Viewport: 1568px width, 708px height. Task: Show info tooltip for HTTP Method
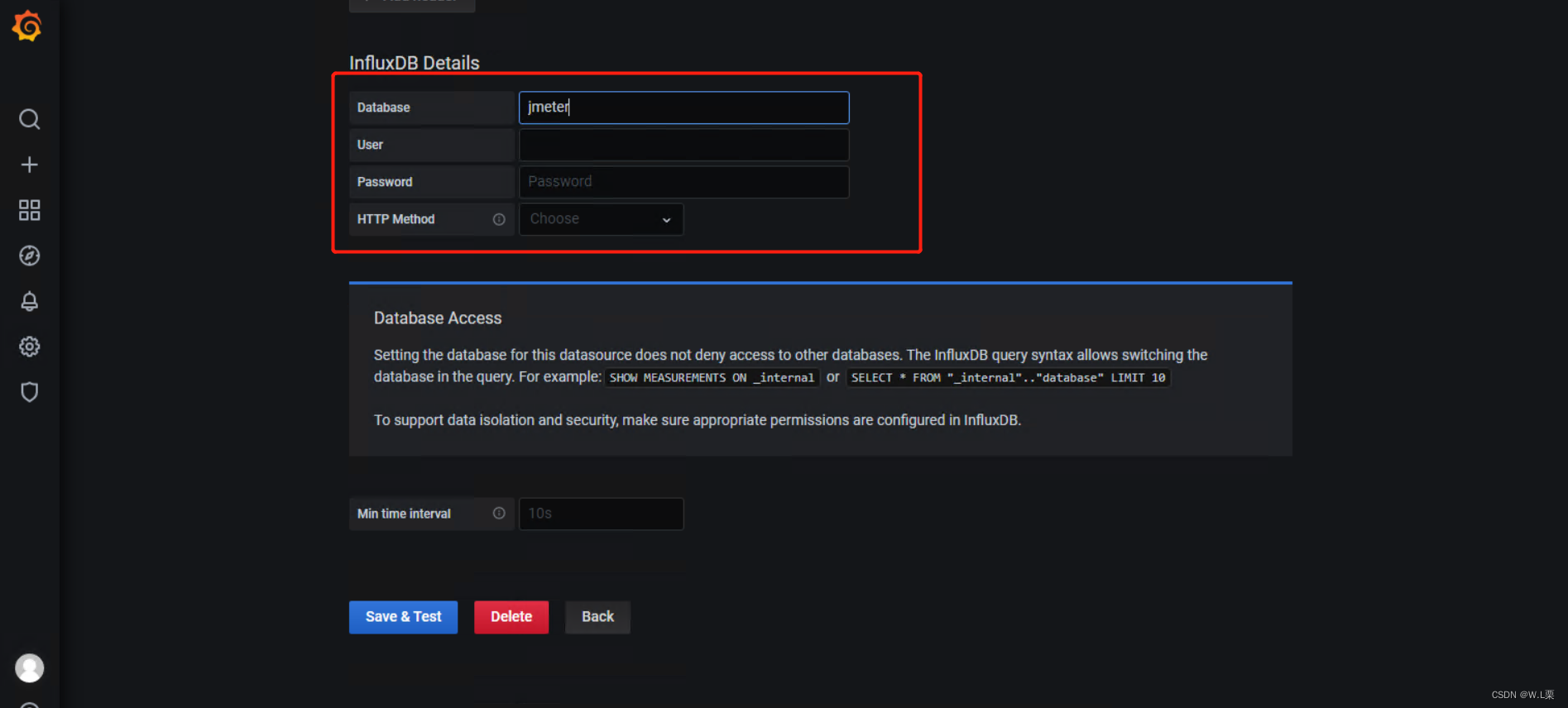tap(499, 219)
